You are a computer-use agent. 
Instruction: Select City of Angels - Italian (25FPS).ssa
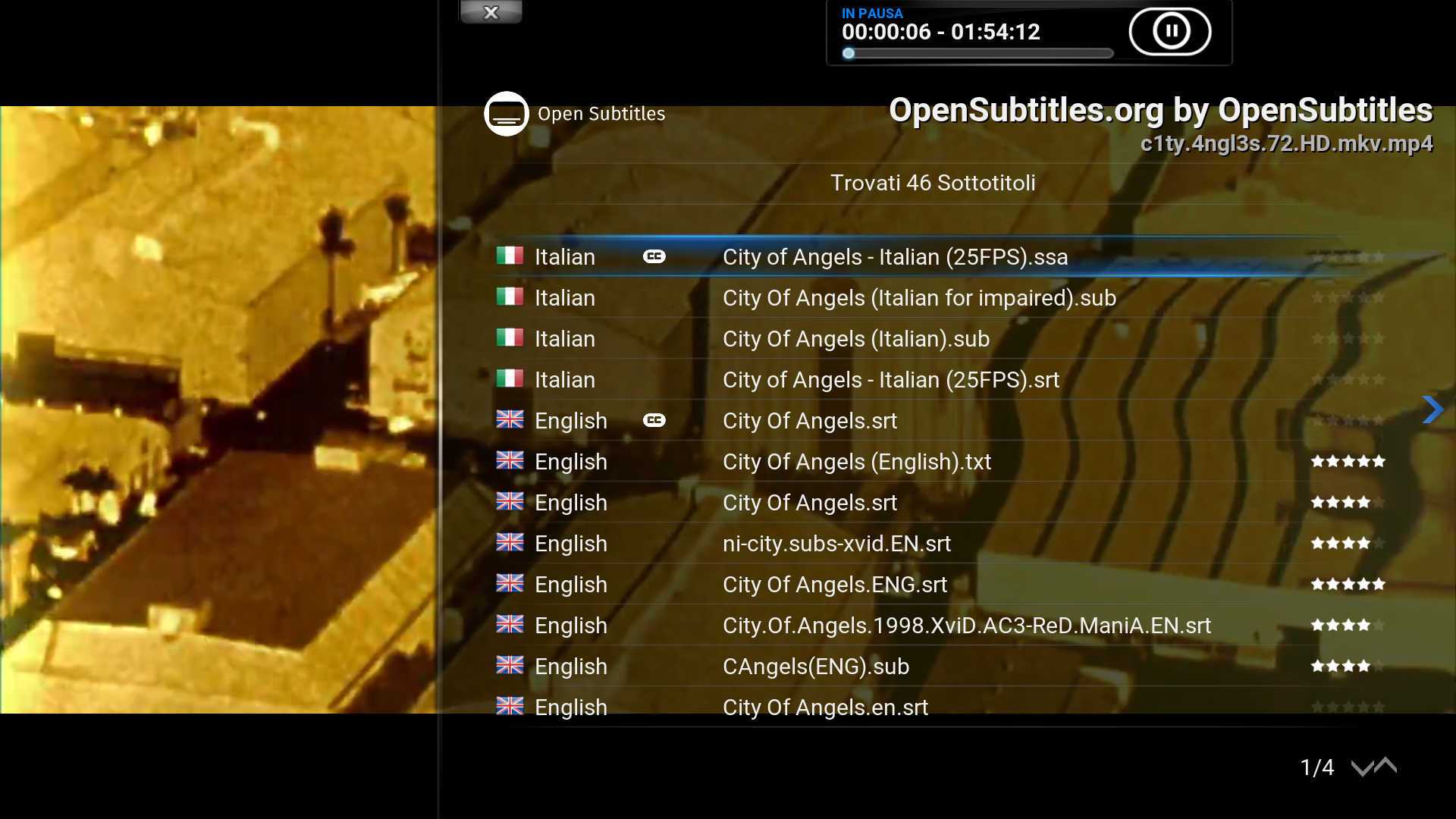[940, 257]
